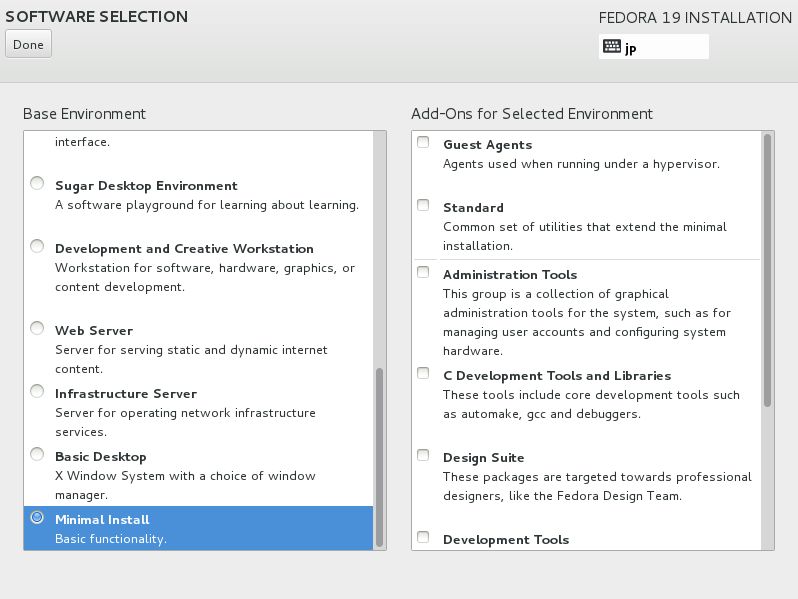The height and width of the screenshot is (599, 798).
Task: Pick the Basic Desktop radio button
Action: pos(37,453)
